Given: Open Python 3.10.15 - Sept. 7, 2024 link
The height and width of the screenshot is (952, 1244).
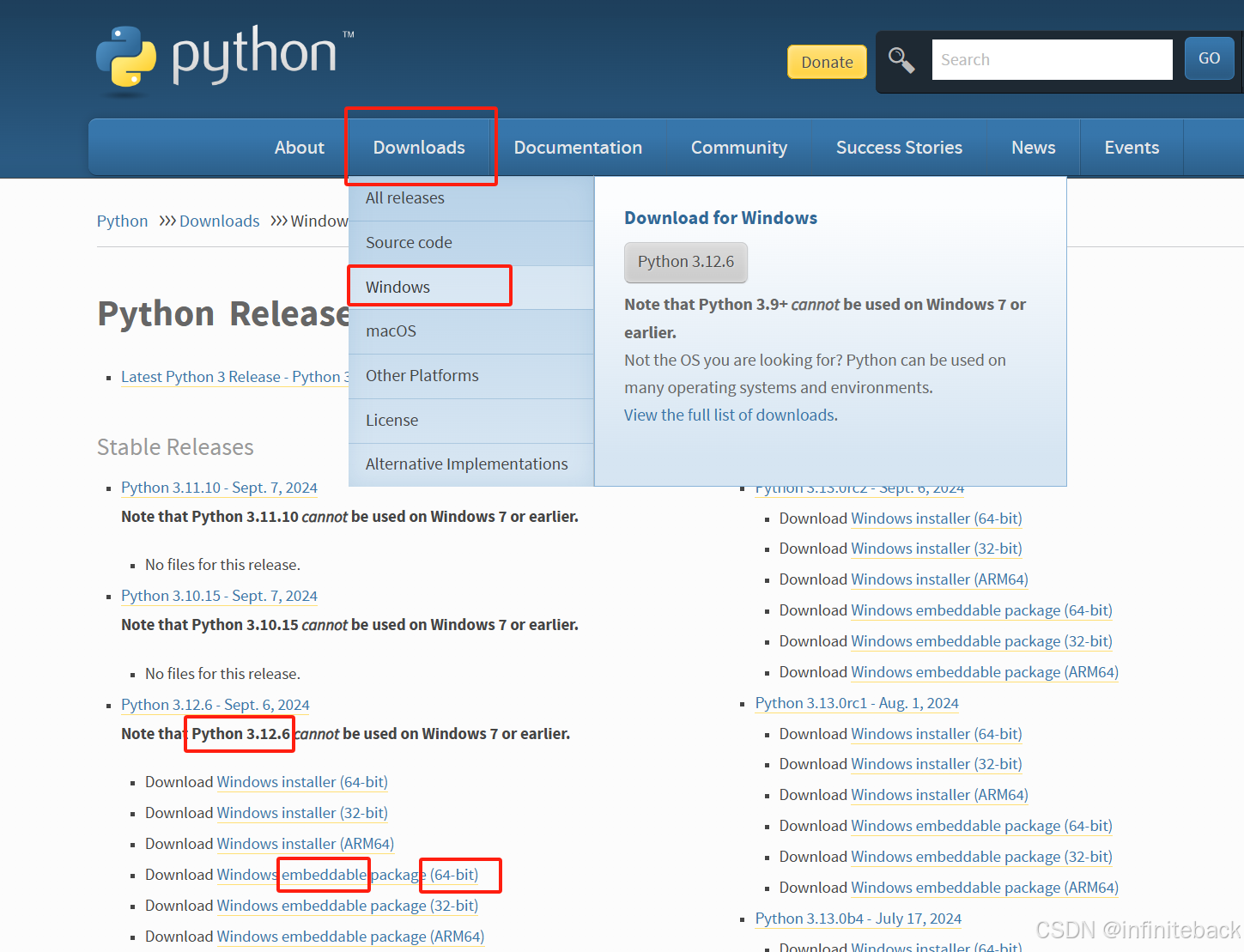Looking at the screenshot, I should point(219,596).
